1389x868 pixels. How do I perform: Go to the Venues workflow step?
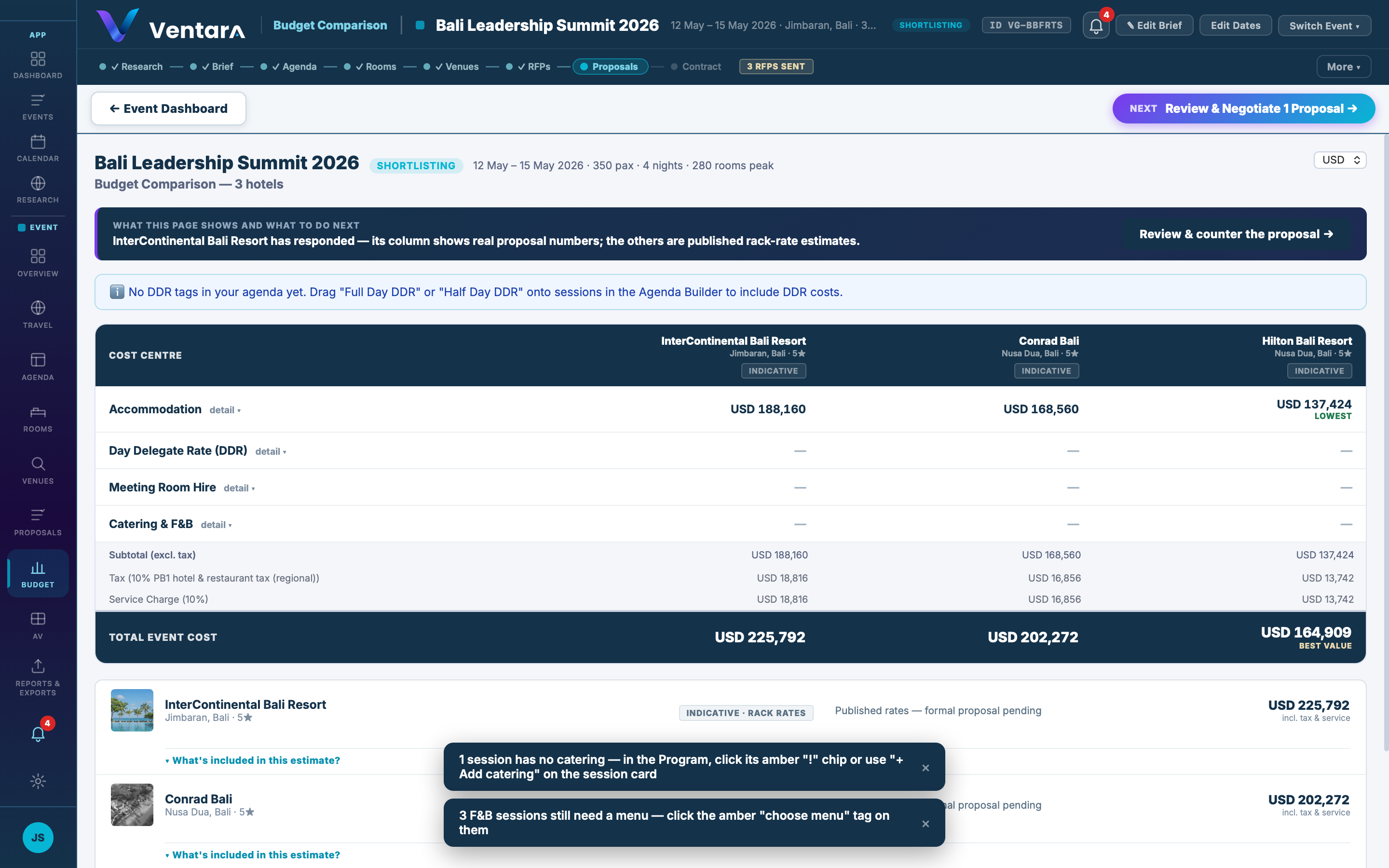click(x=451, y=67)
